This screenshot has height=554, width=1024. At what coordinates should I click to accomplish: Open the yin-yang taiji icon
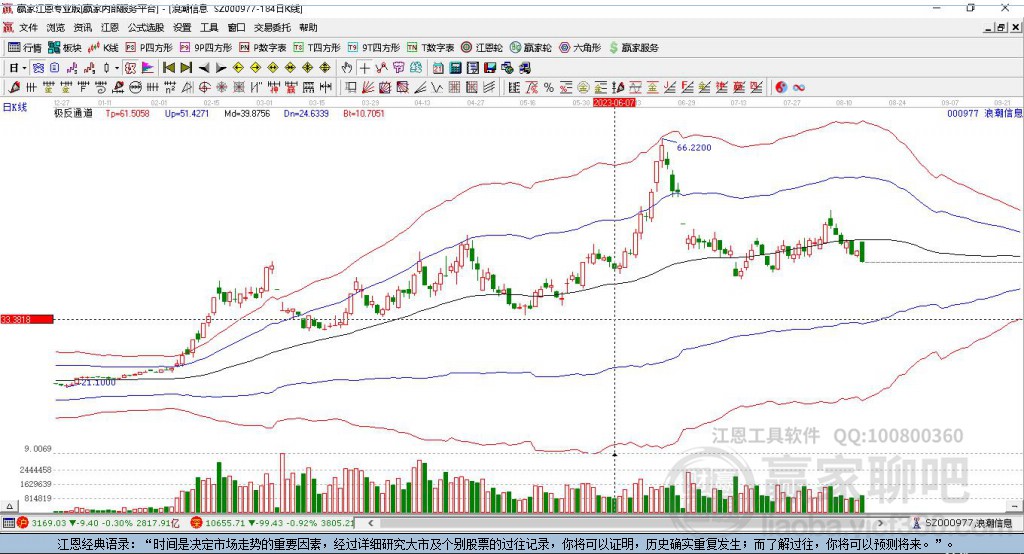(x=781, y=87)
